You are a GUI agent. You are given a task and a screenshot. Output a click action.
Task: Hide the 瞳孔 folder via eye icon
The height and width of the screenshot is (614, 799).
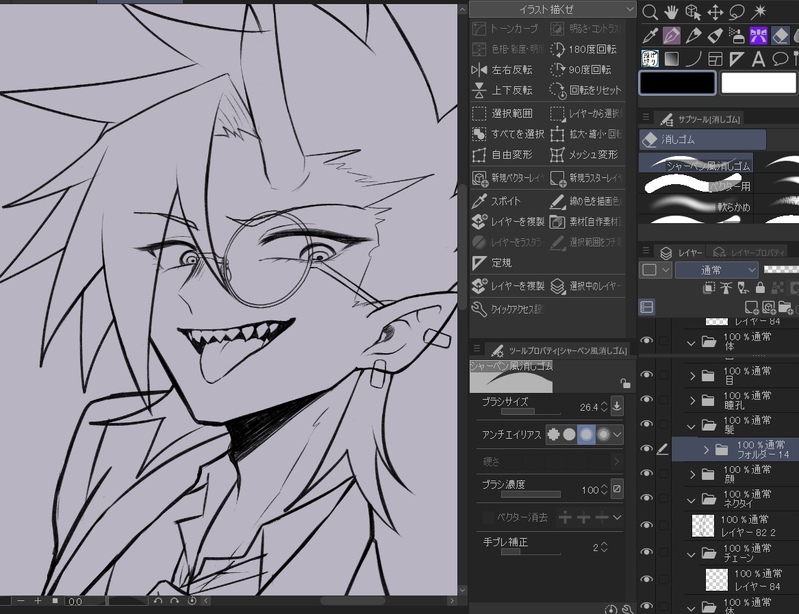pyautogui.click(x=646, y=399)
